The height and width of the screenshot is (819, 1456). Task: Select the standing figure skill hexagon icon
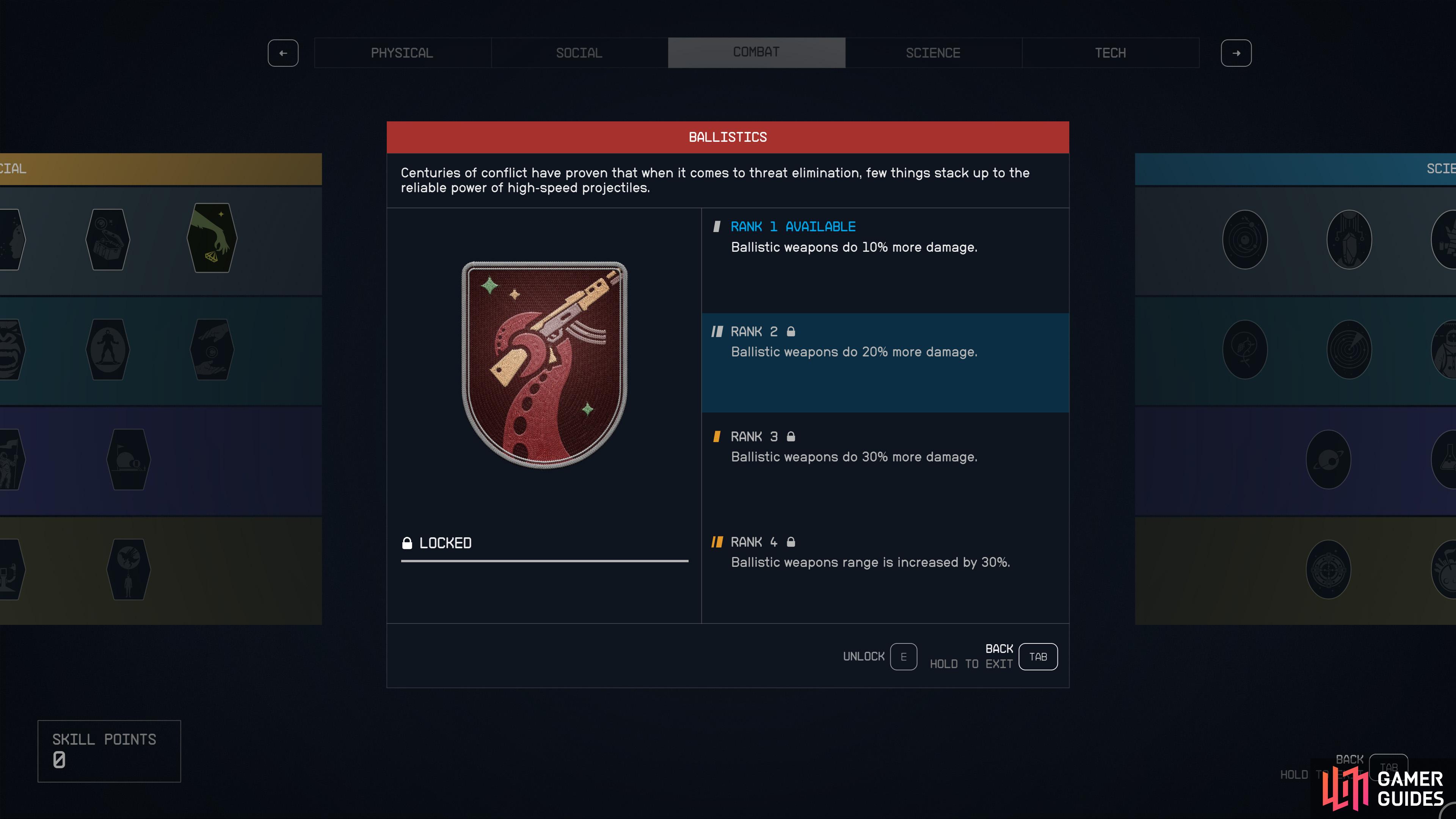coord(107,349)
